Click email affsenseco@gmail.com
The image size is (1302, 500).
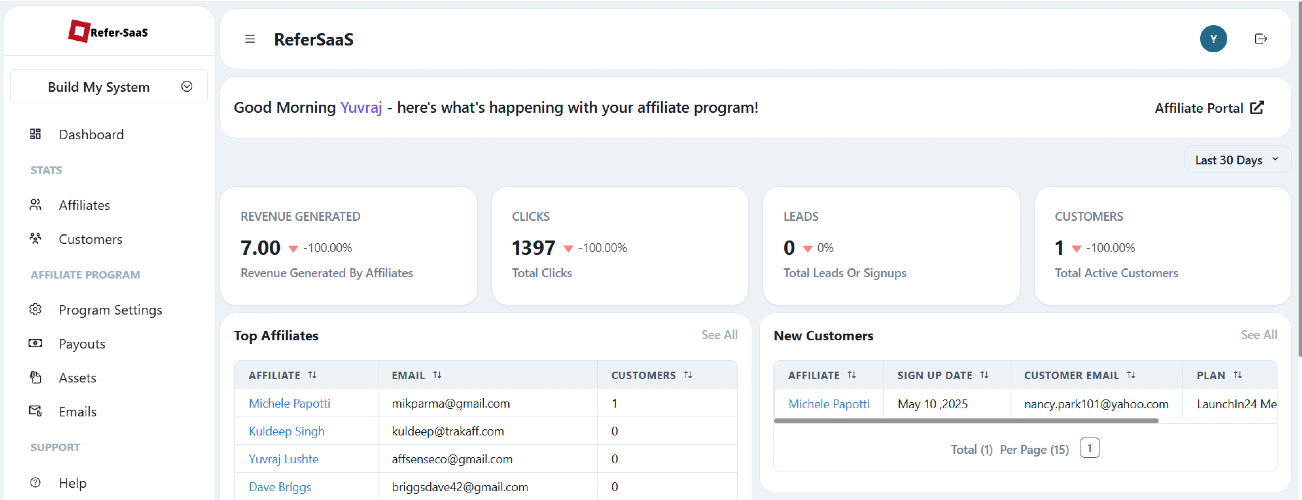pos(452,459)
